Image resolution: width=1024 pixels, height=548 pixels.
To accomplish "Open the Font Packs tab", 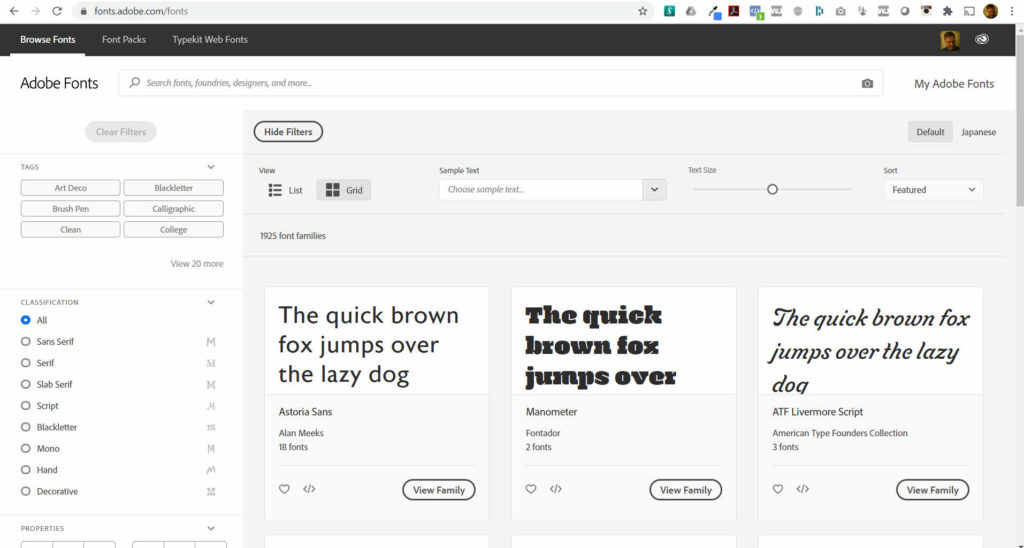I will coord(124,39).
